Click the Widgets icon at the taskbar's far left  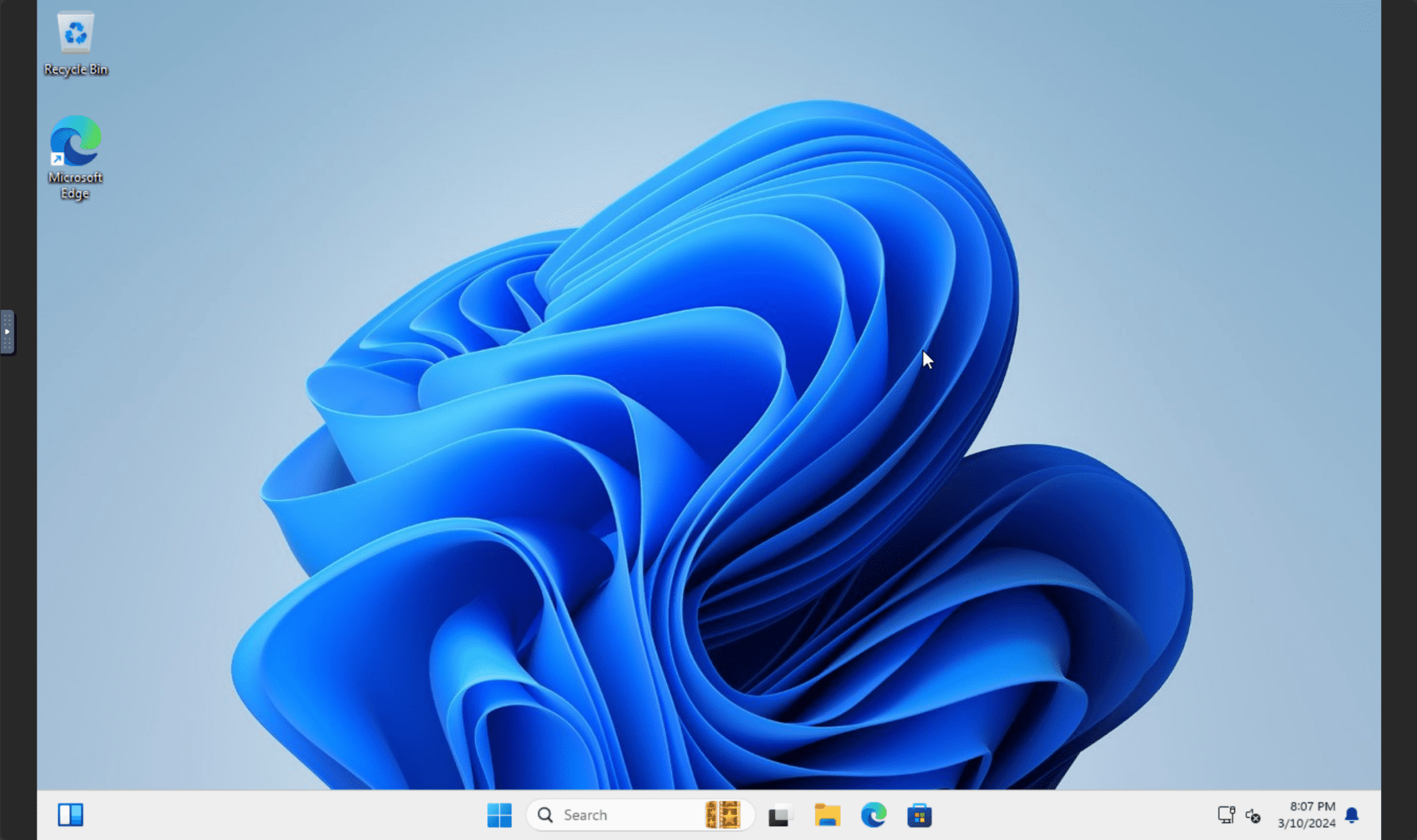coord(71,815)
